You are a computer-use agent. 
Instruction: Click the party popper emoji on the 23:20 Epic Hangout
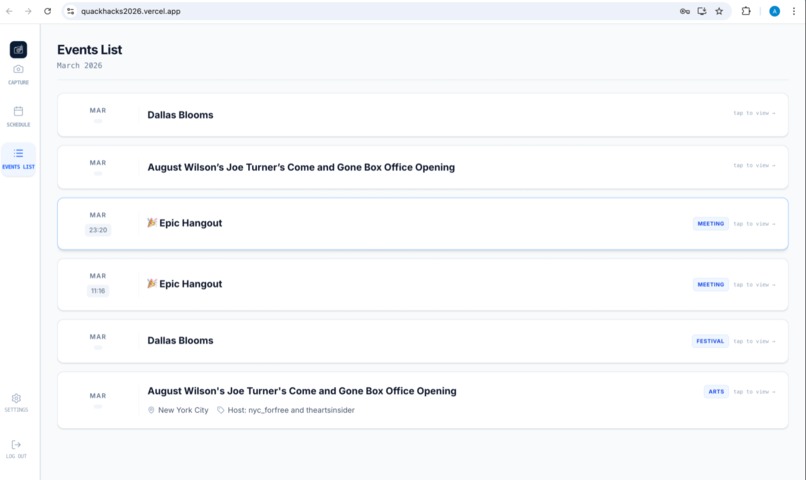tap(152, 223)
